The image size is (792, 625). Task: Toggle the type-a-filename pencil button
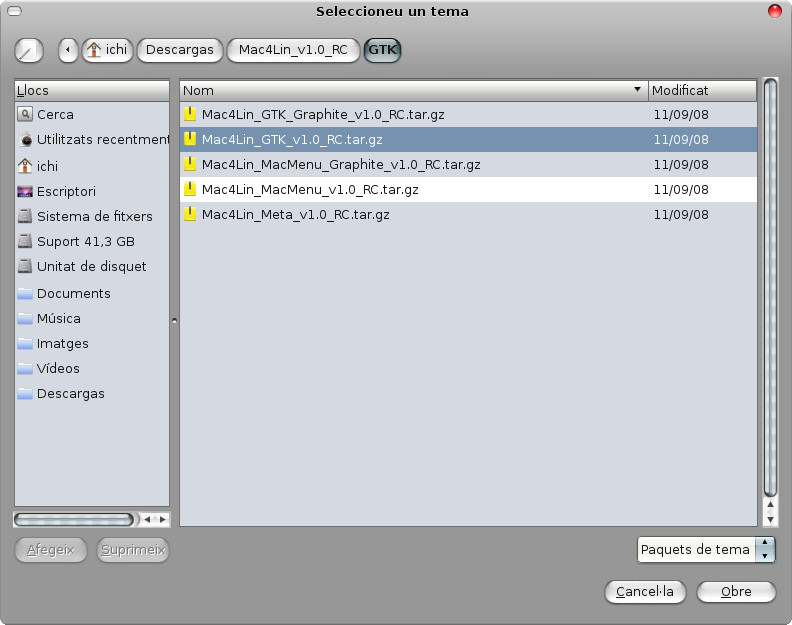click(x=29, y=51)
